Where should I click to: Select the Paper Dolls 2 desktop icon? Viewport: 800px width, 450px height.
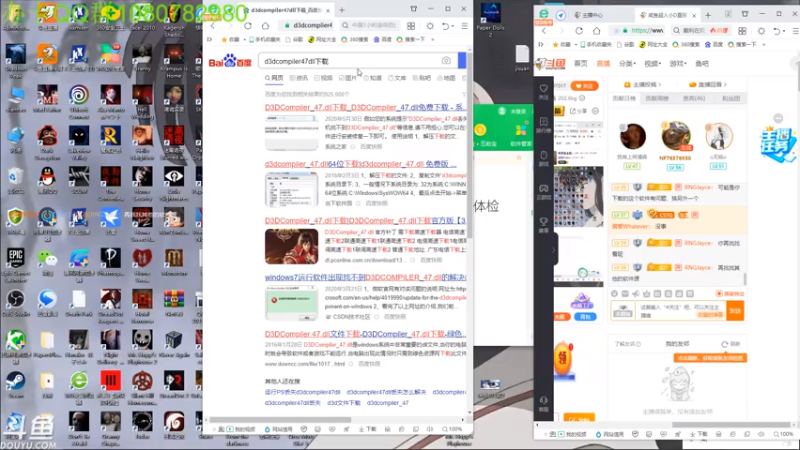click(x=490, y=19)
